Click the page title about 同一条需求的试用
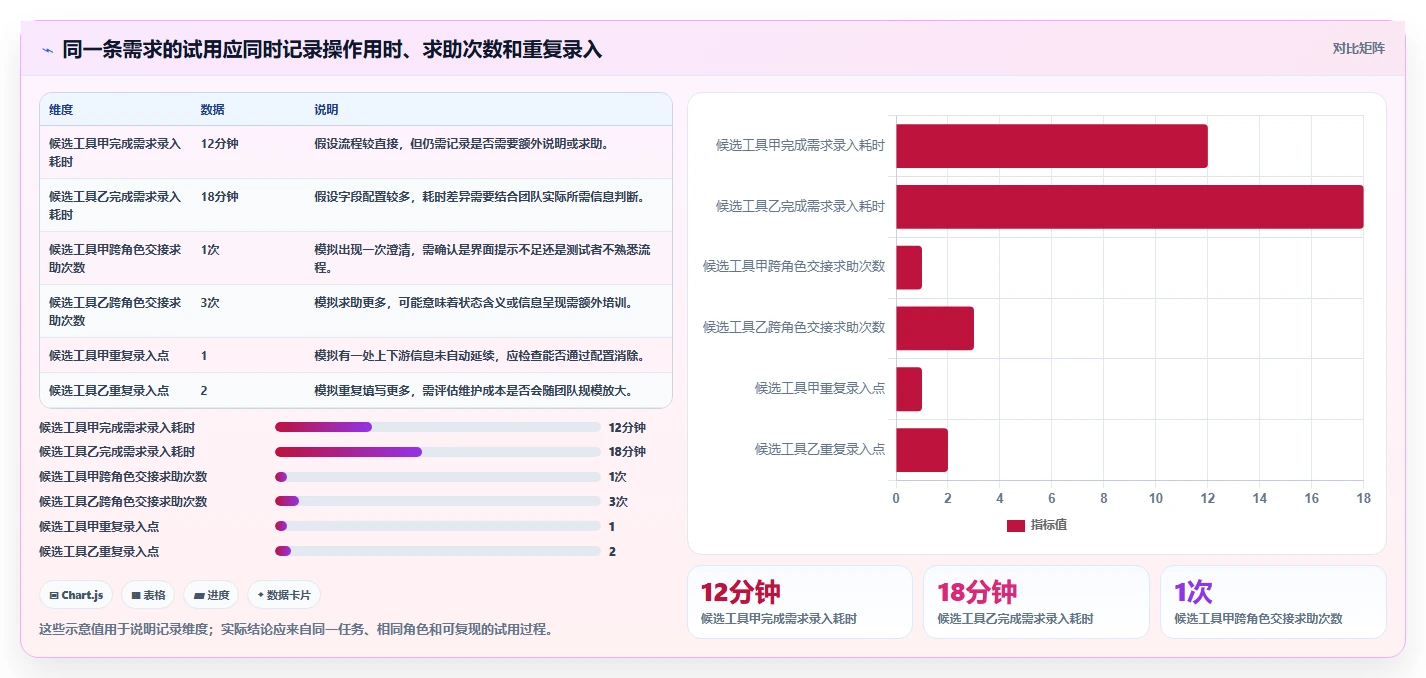The height and width of the screenshot is (678, 1426). (x=332, y=49)
